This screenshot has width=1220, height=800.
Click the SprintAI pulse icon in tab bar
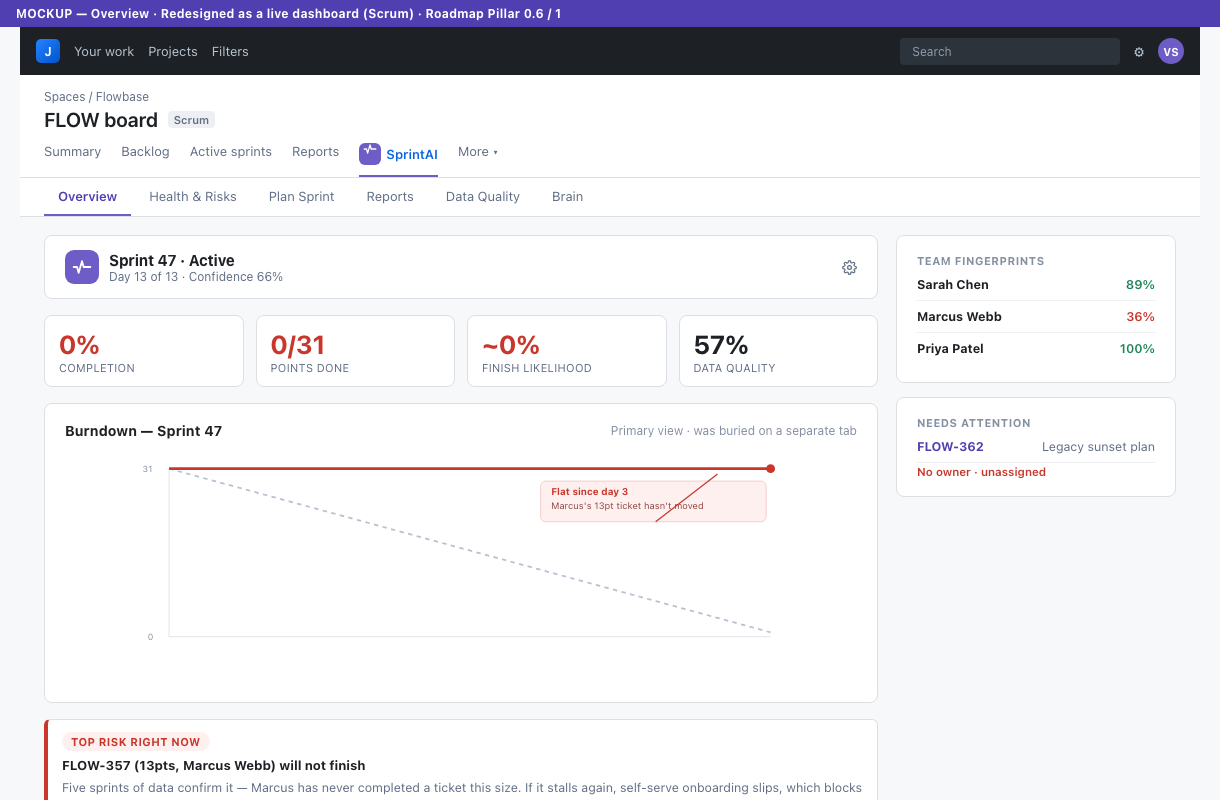coord(370,153)
